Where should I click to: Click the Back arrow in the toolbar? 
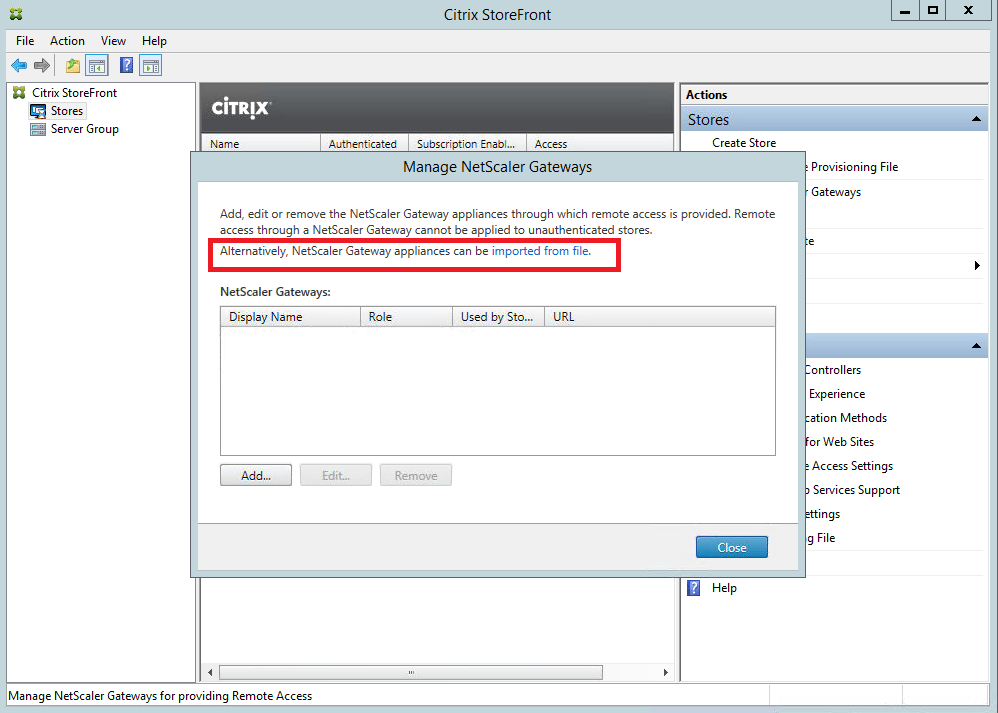pyautogui.click(x=19, y=66)
